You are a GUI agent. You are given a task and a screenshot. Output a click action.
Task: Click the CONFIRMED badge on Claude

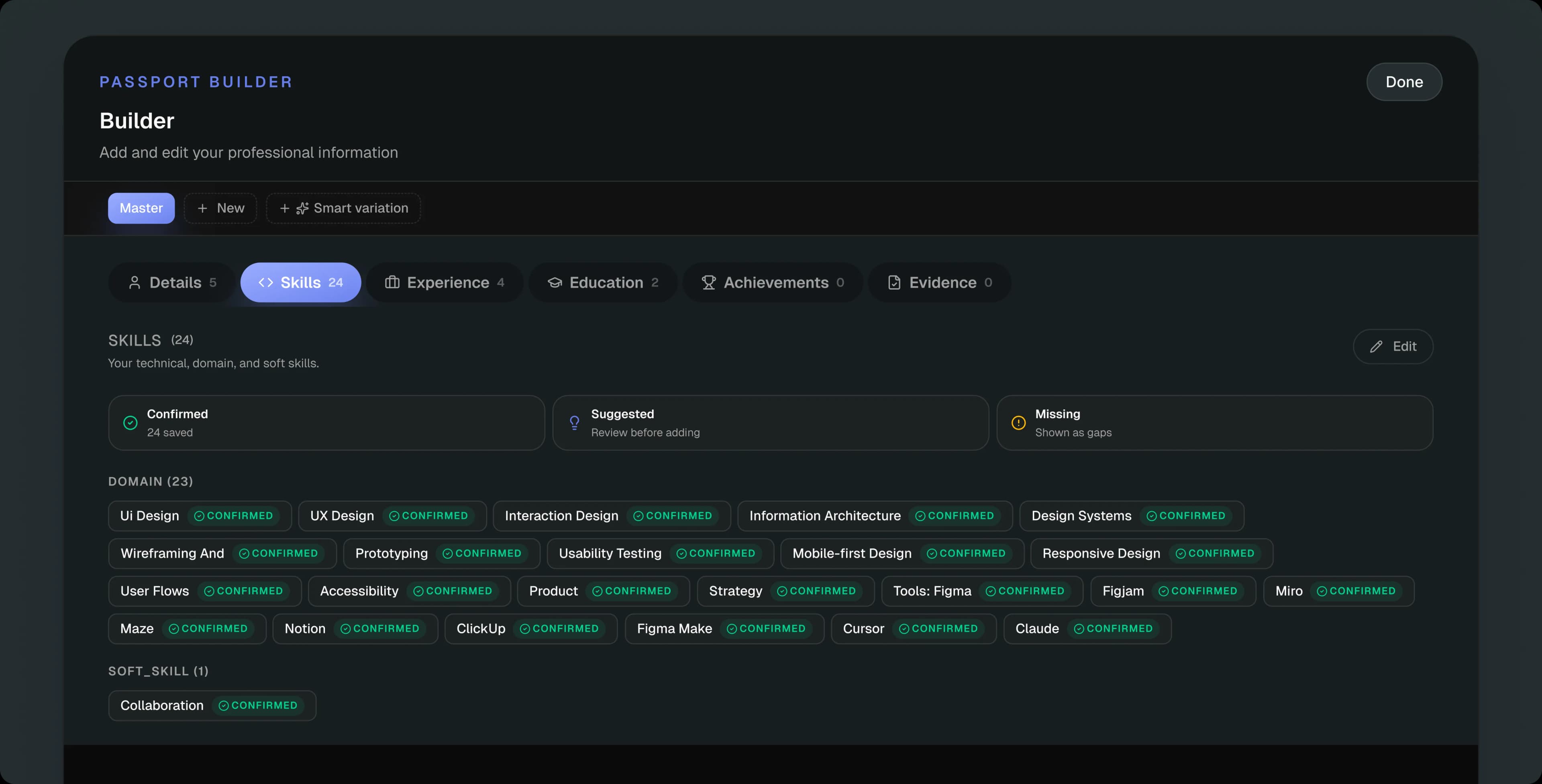[1114, 629]
